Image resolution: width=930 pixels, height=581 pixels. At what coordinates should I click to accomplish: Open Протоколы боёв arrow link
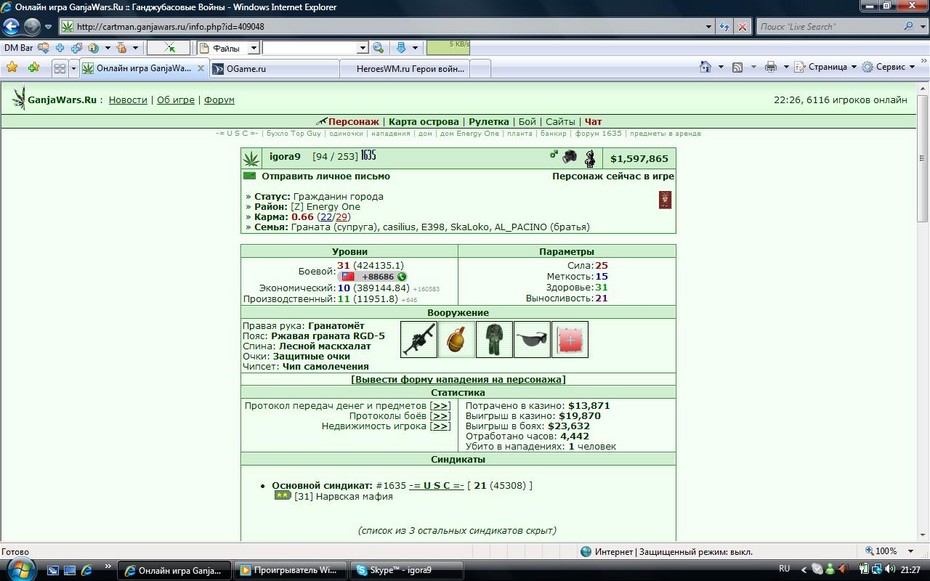(439, 416)
